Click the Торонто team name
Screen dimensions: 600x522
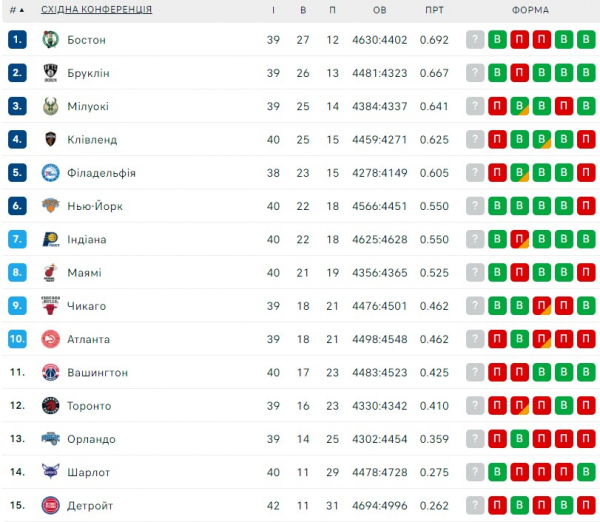pyautogui.click(x=89, y=406)
